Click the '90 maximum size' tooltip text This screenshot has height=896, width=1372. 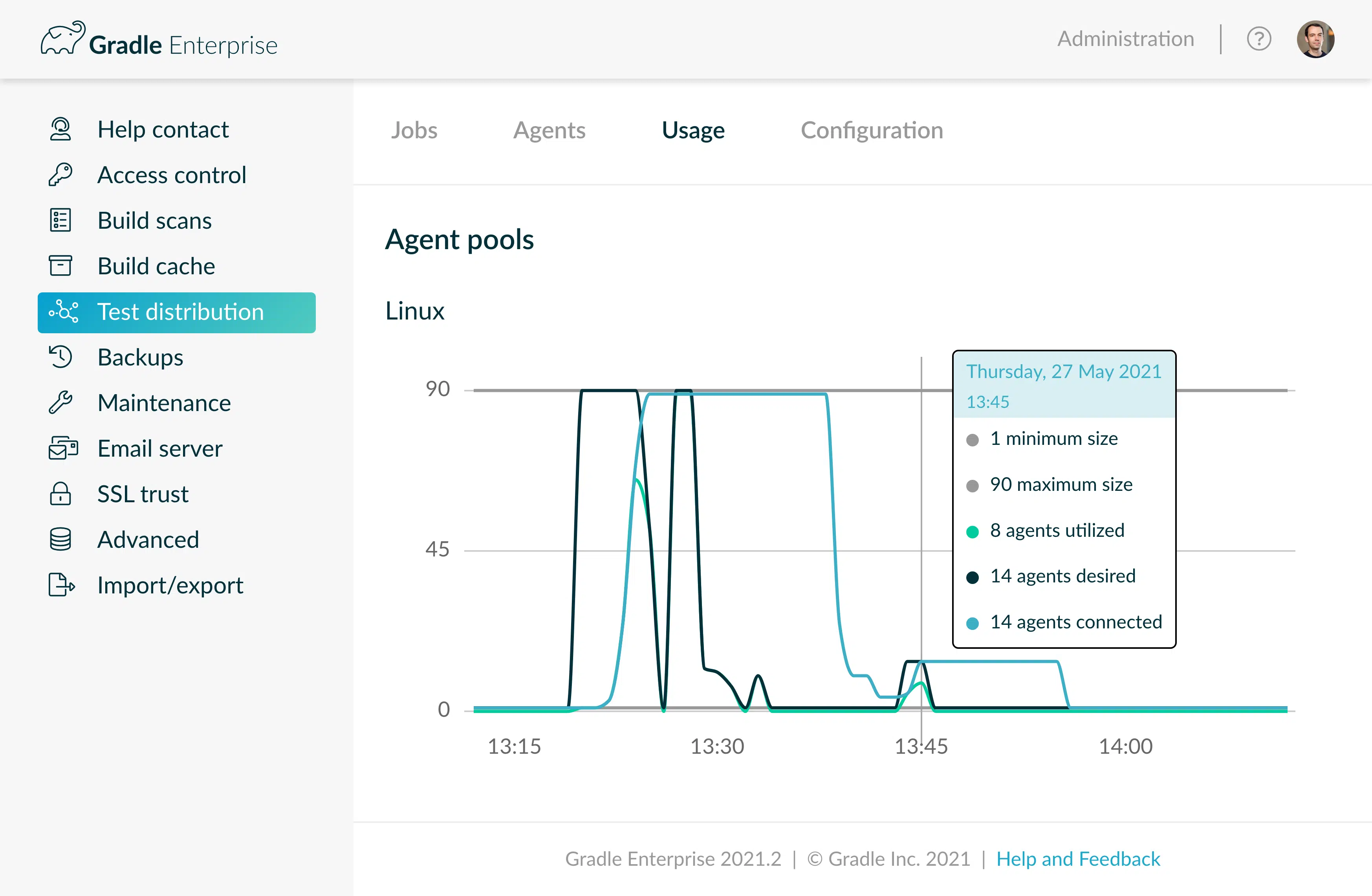pyautogui.click(x=1061, y=484)
